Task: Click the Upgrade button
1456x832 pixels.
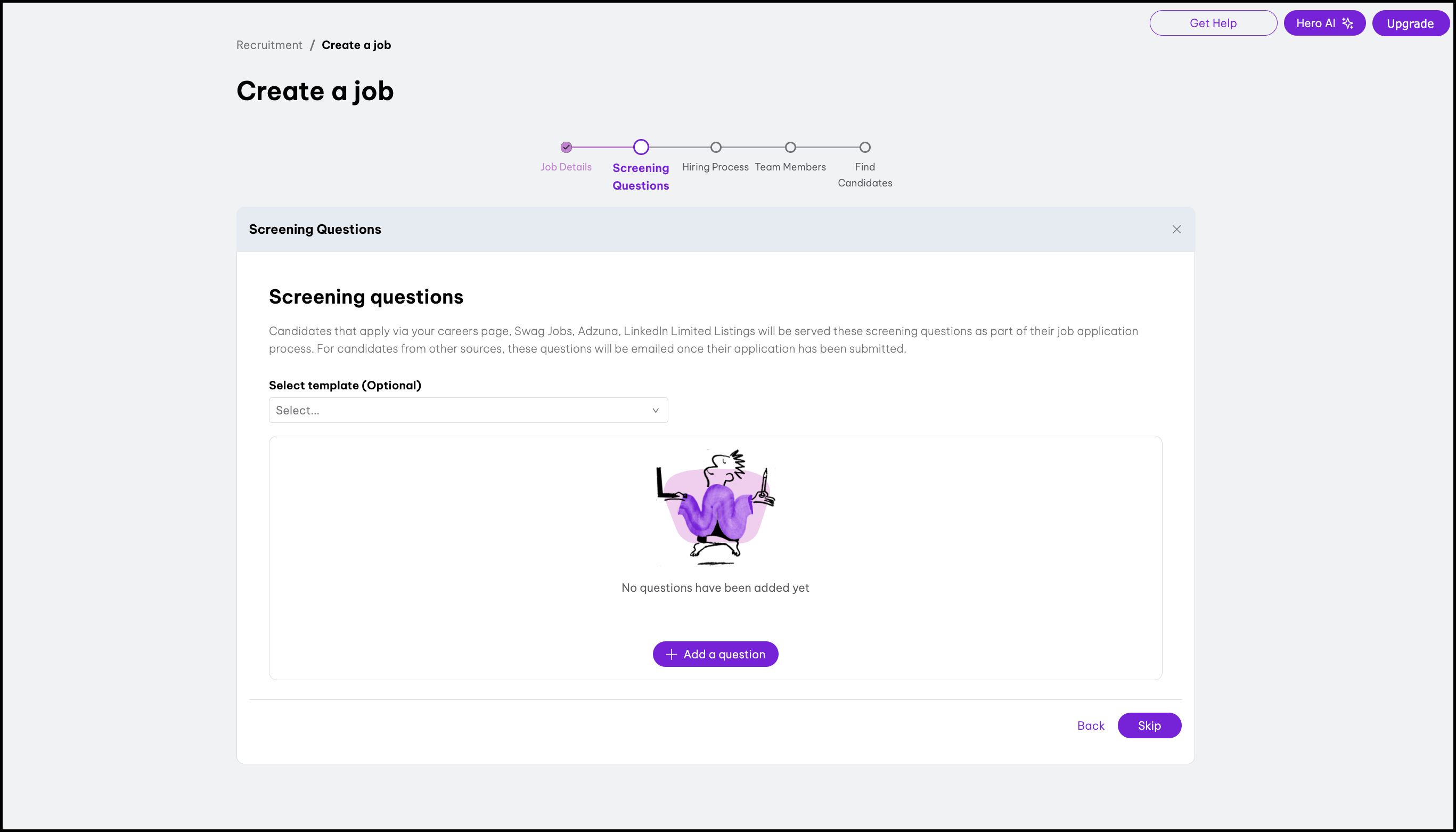Action: click(x=1410, y=23)
